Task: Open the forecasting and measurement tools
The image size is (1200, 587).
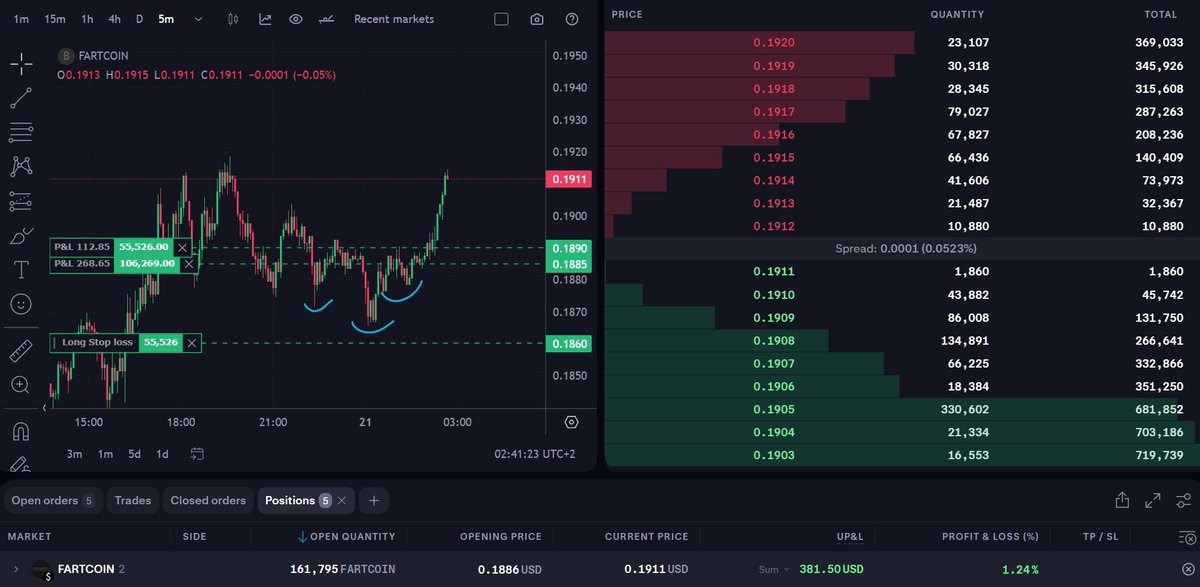Action: tap(21, 201)
